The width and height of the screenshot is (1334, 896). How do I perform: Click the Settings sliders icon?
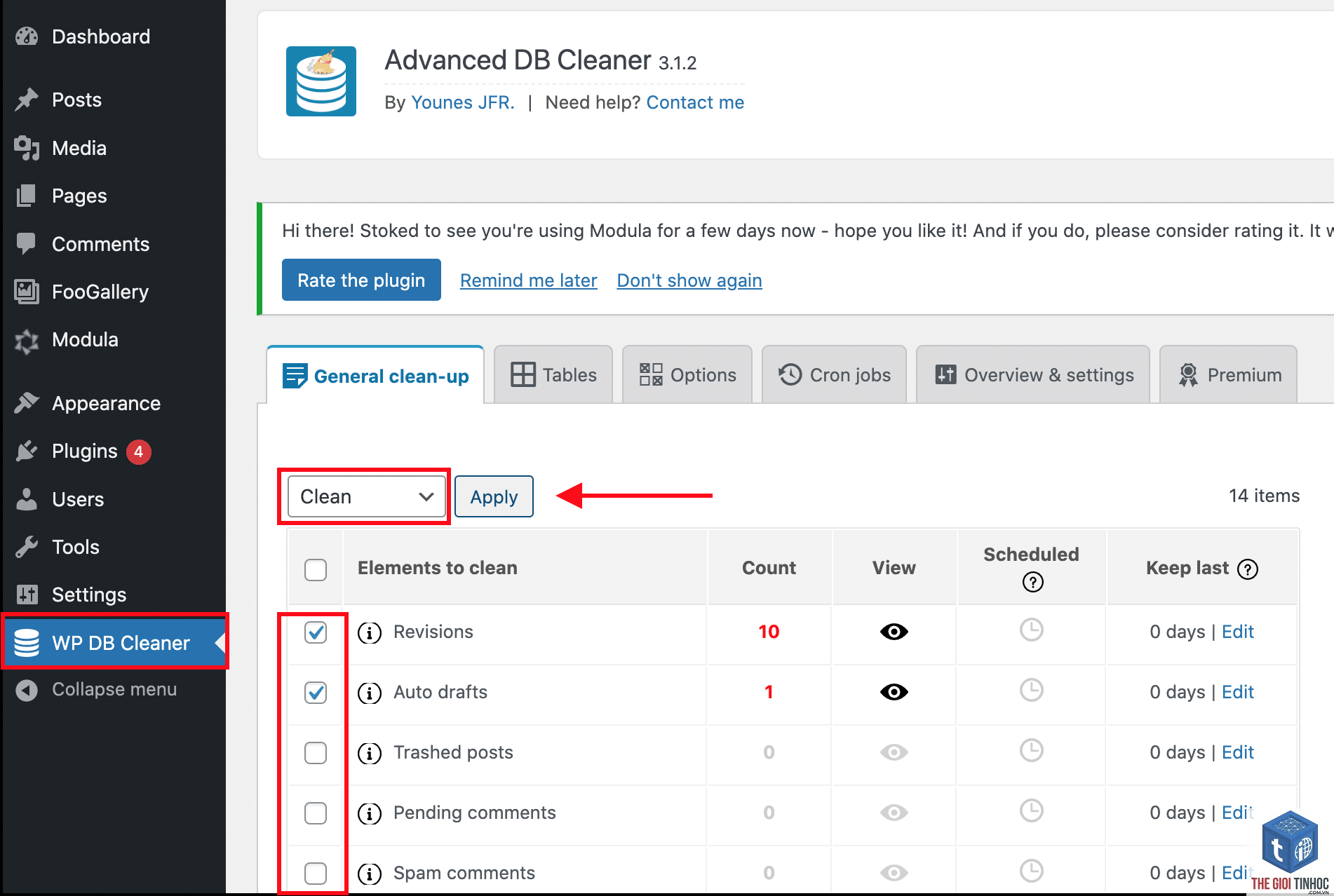point(27,595)
